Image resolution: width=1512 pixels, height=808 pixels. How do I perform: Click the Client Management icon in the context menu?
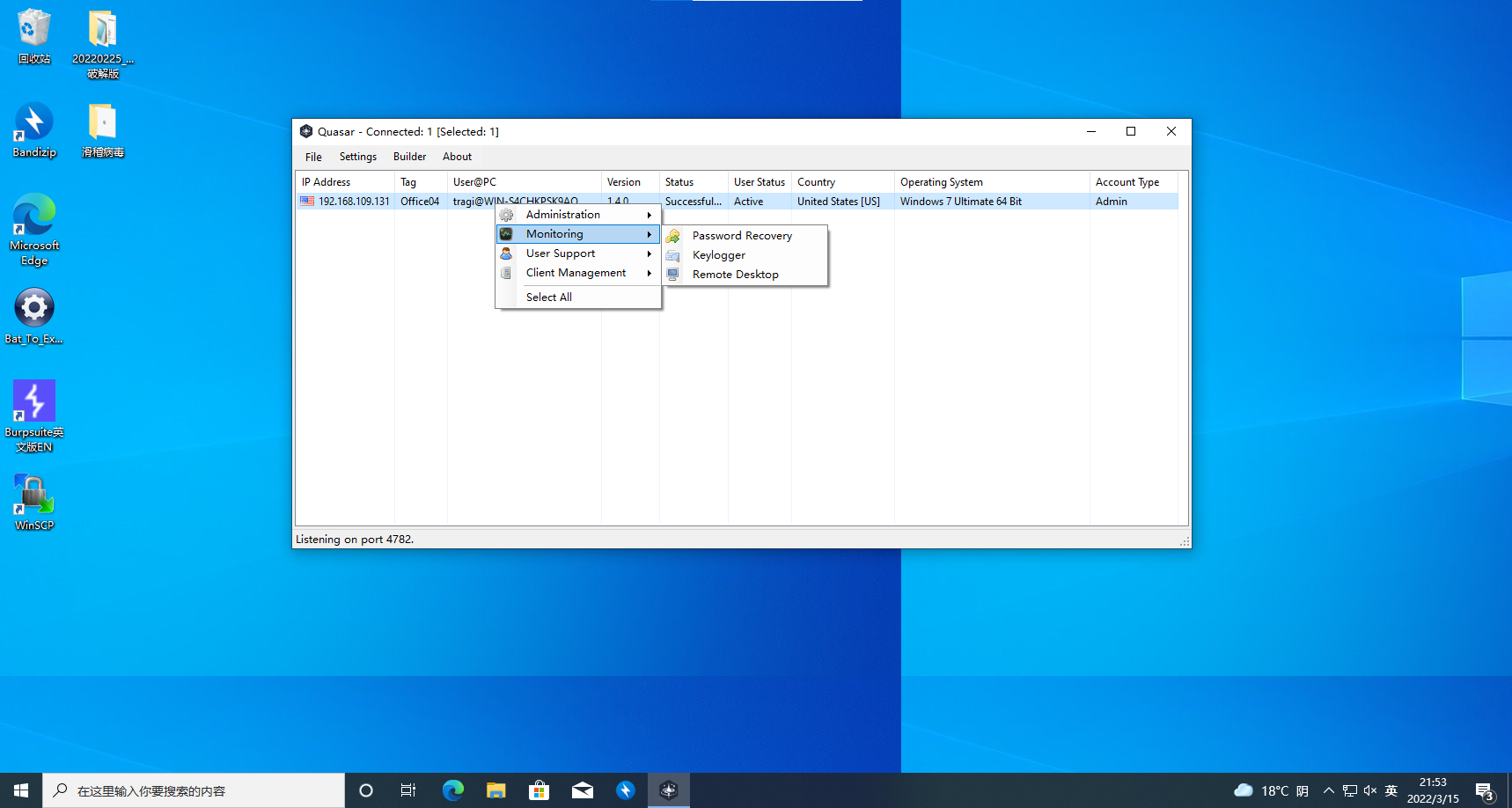(x=506, y=273)
